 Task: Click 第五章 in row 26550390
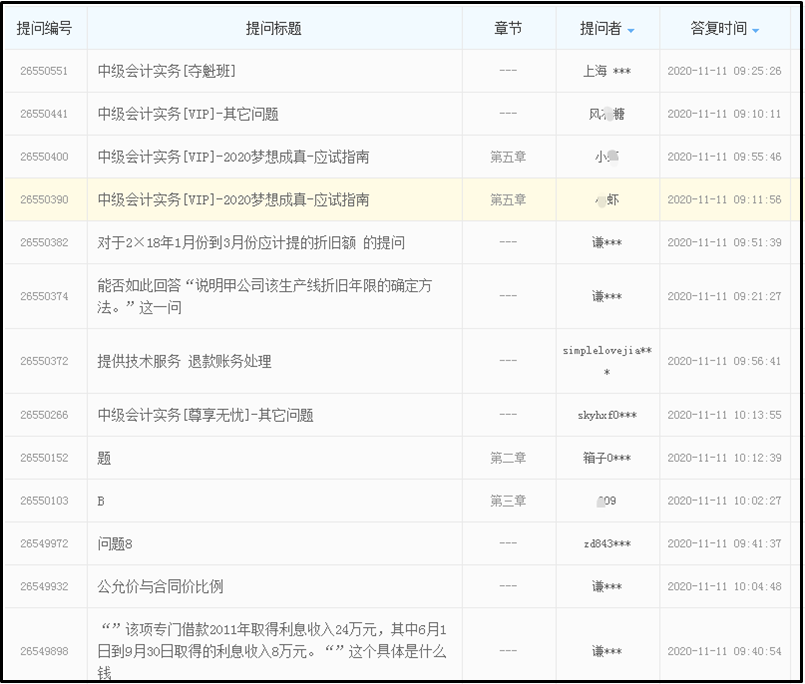tap(508, 199)
